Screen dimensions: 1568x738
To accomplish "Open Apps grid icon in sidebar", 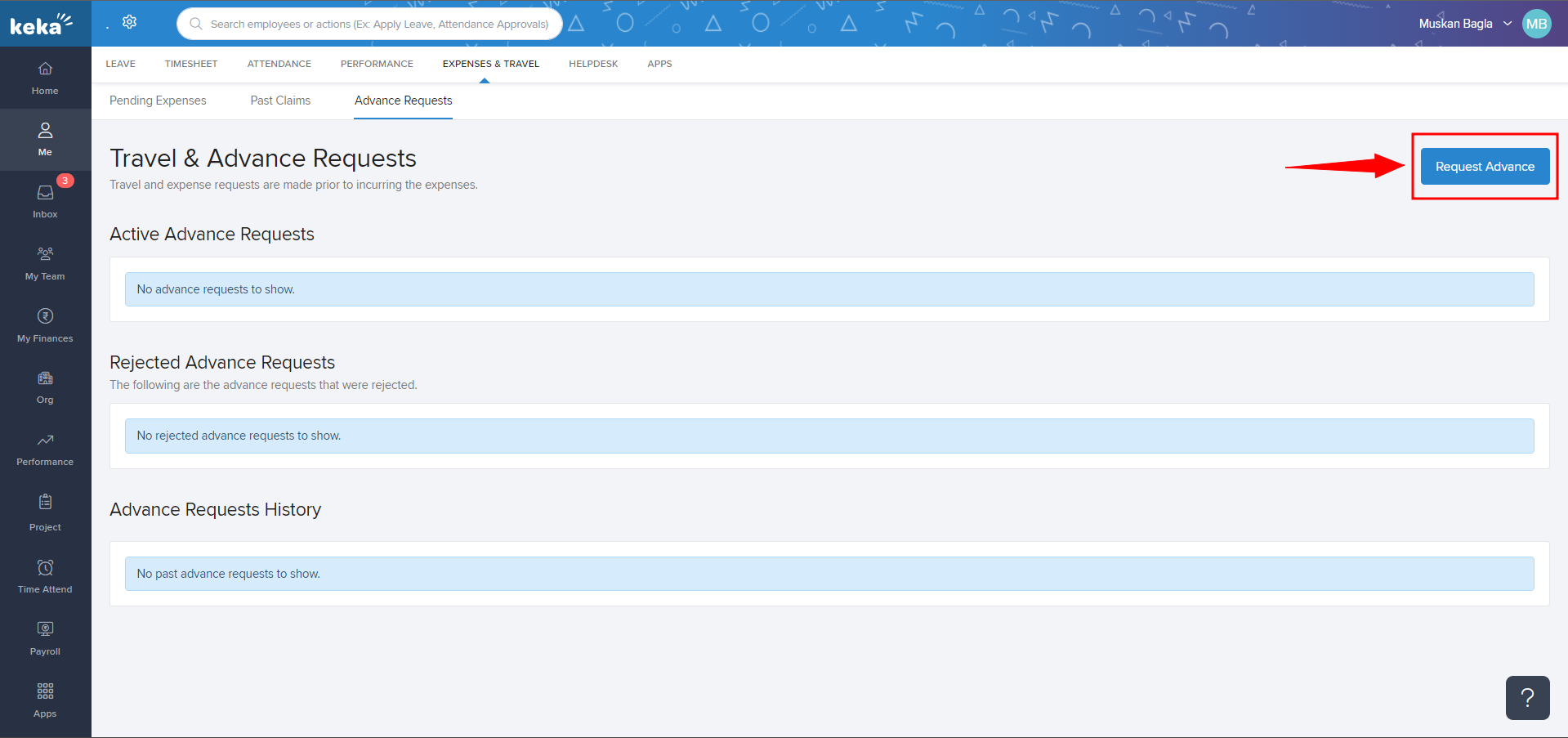I will pyautogui.click(x=45, y=700).
